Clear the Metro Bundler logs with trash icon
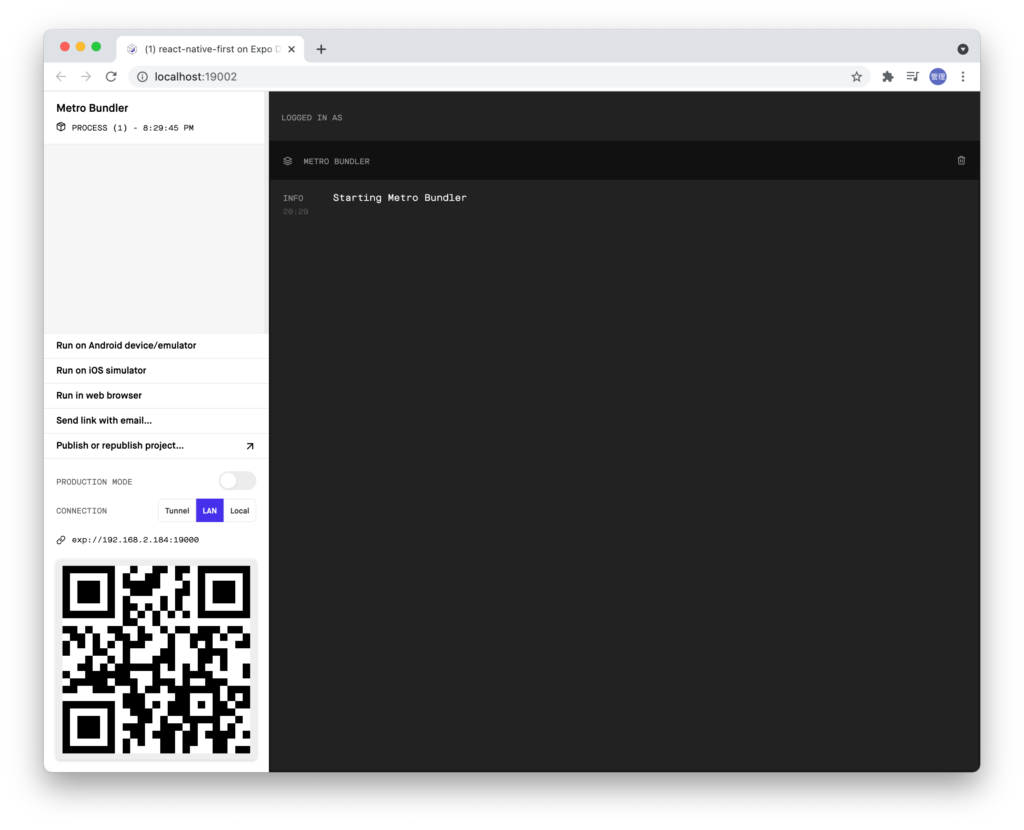Viewport: 1024px width, 830px height. [x=961, y=160]
